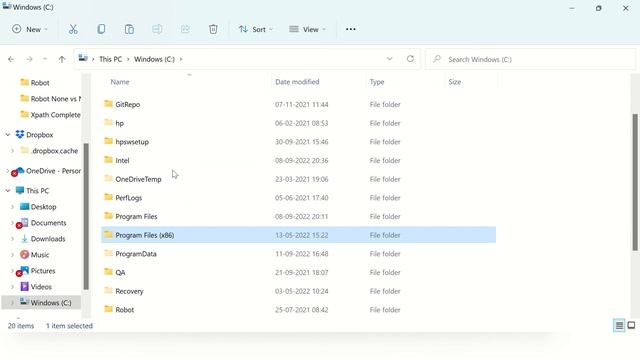
Task: Click the Intel folder icon
Action: coord(108,160)
